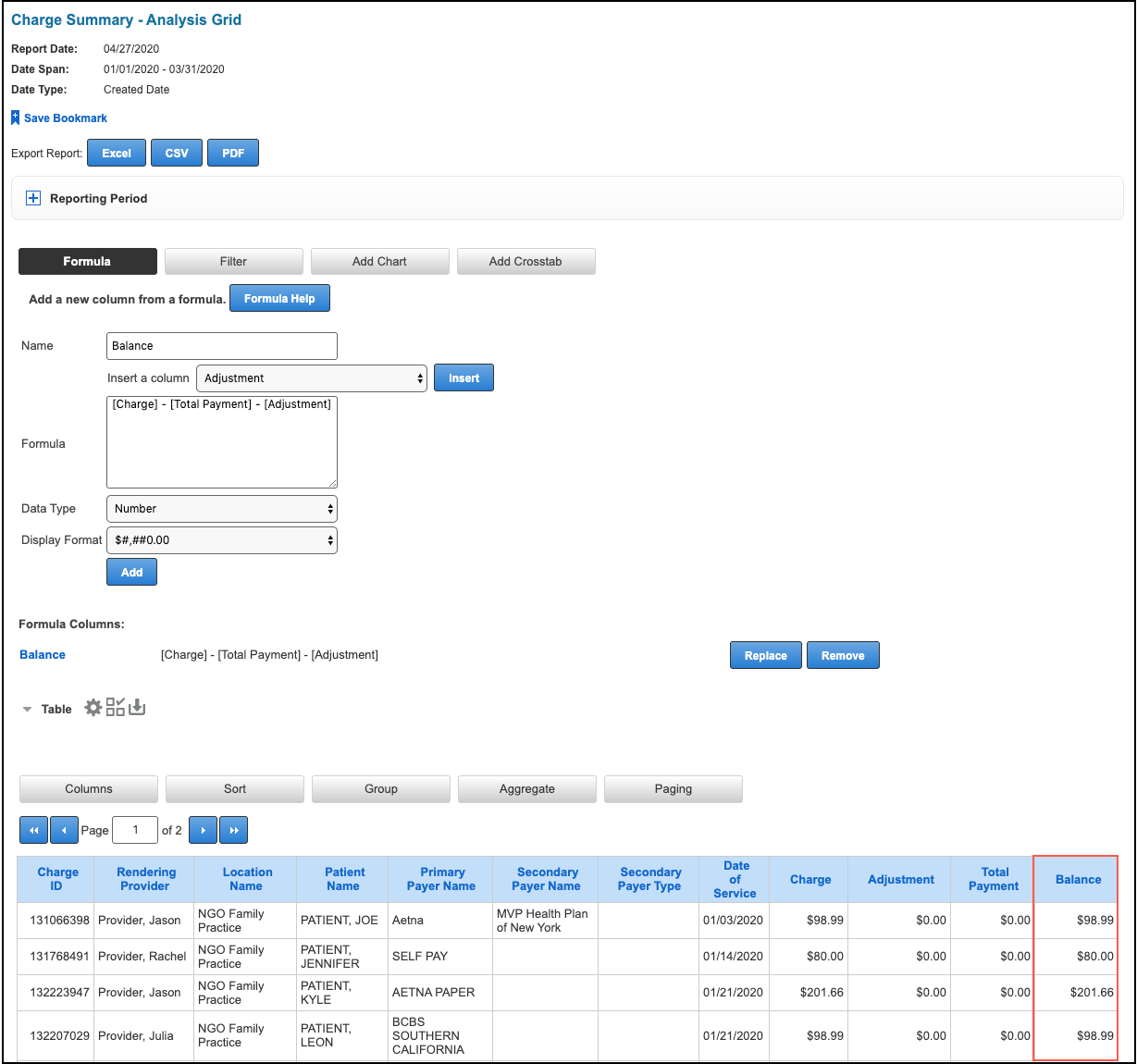Click the table download/export icon
Image resolution: width=1137 pixels, height=1064 pixels.
coord(137,708)
